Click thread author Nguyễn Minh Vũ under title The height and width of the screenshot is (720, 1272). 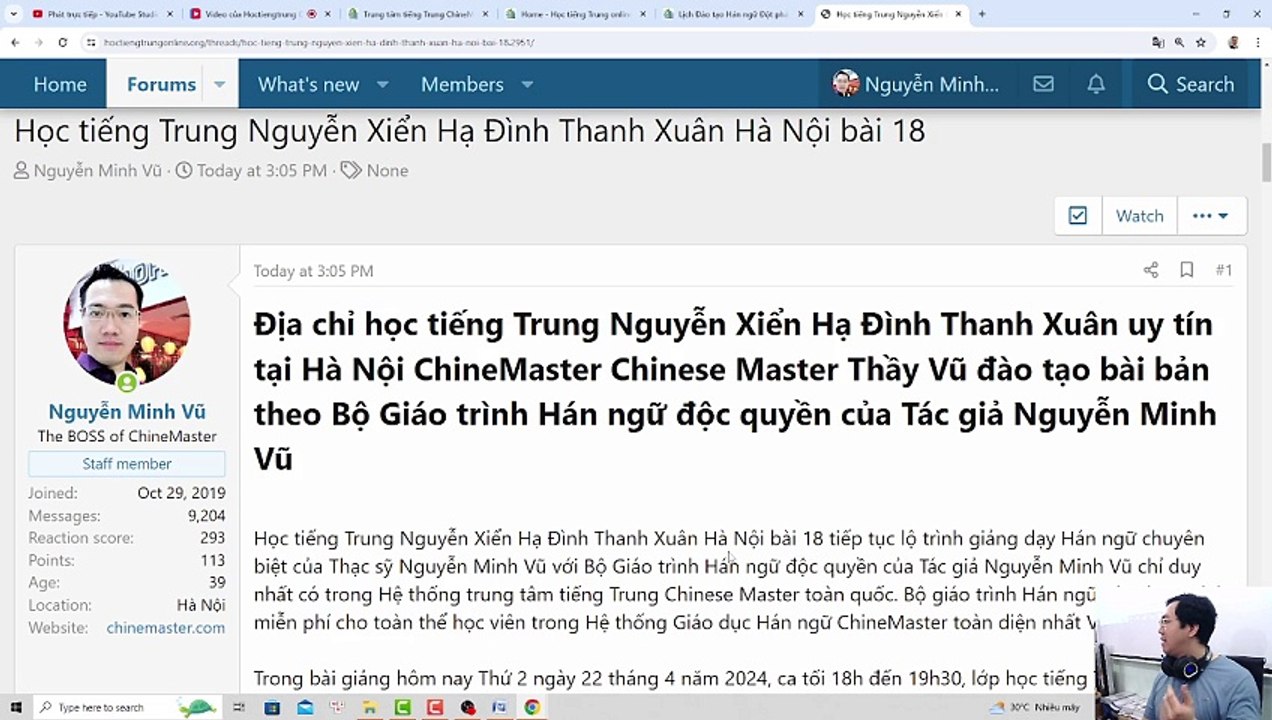pyautogui.click(x=97, y=171)
